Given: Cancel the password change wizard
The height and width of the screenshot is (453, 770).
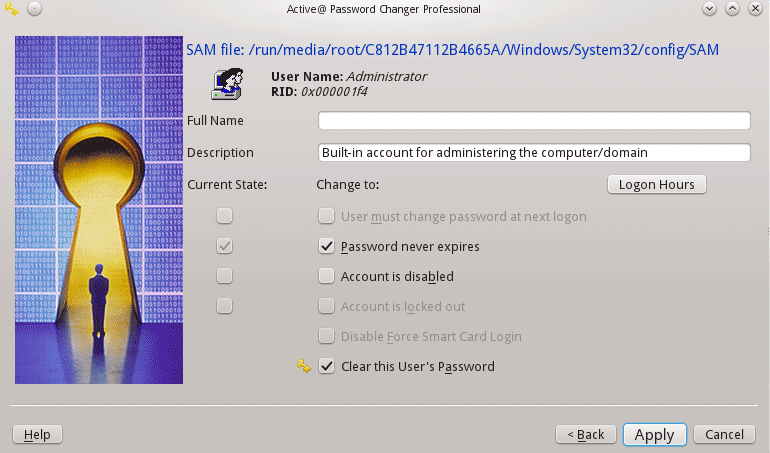Looking at the screenshot, I should pyautogui.click(x=724, y=435).
